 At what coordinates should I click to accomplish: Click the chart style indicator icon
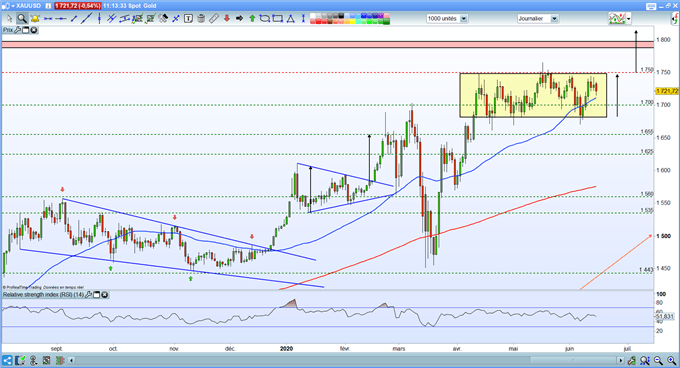(x=617, y=19)
